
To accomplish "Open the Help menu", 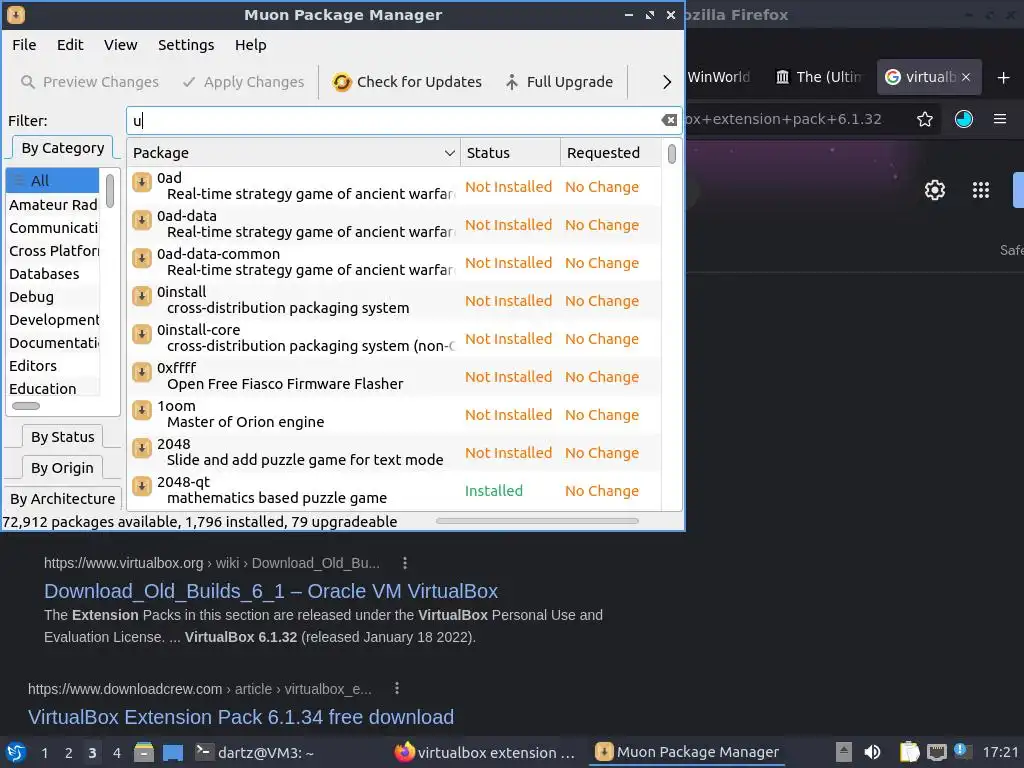I will [251, 45].
